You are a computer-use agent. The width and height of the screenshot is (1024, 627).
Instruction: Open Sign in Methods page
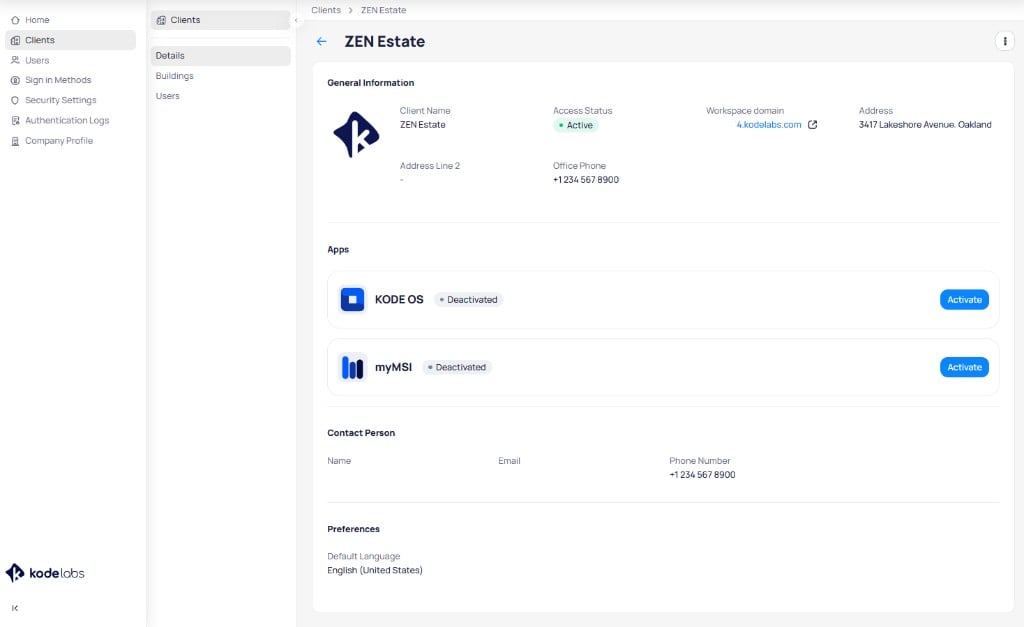click(x=71, y=80)
